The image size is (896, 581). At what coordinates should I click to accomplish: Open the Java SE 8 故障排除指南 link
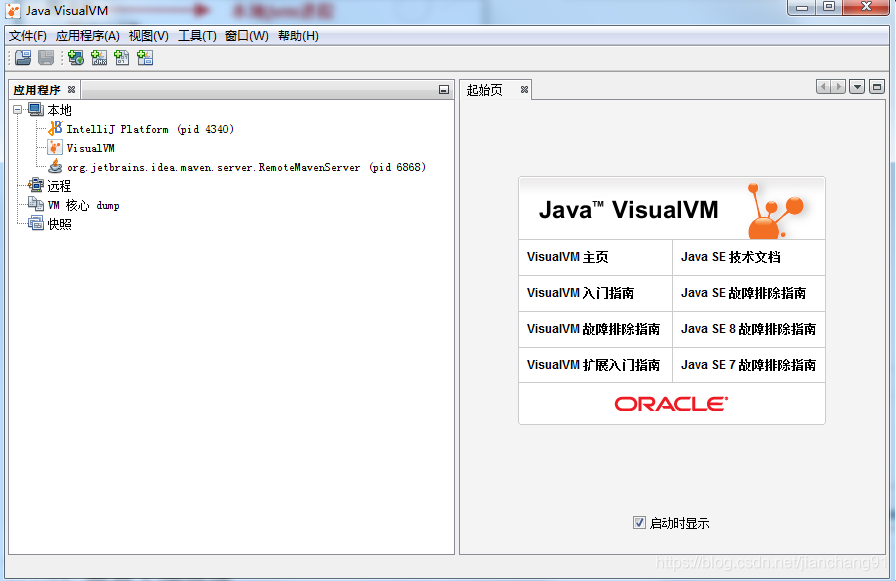click(x=748, y=329)
